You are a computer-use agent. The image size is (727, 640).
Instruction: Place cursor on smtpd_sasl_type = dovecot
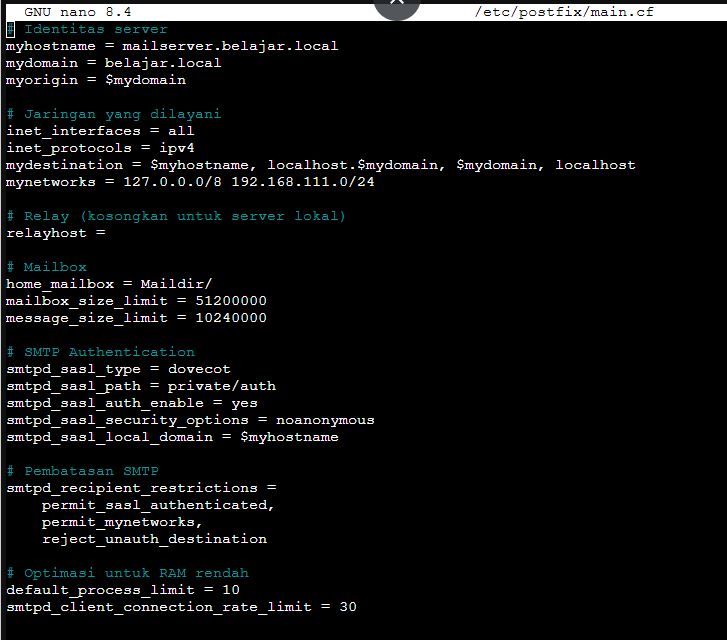[x=118, y=369]
